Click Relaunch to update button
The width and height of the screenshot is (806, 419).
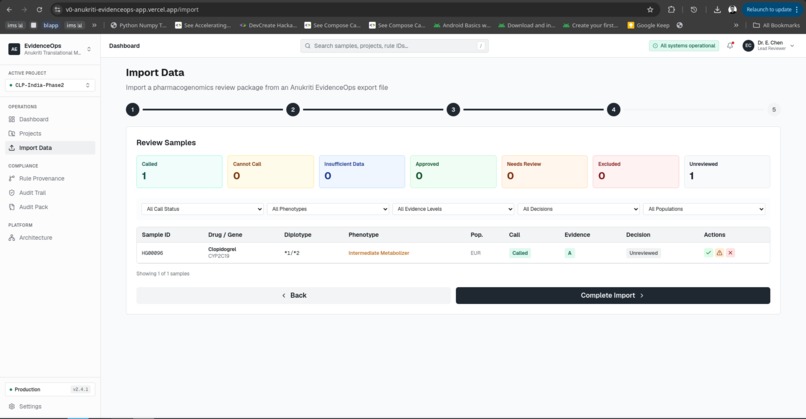click(771, 9)
